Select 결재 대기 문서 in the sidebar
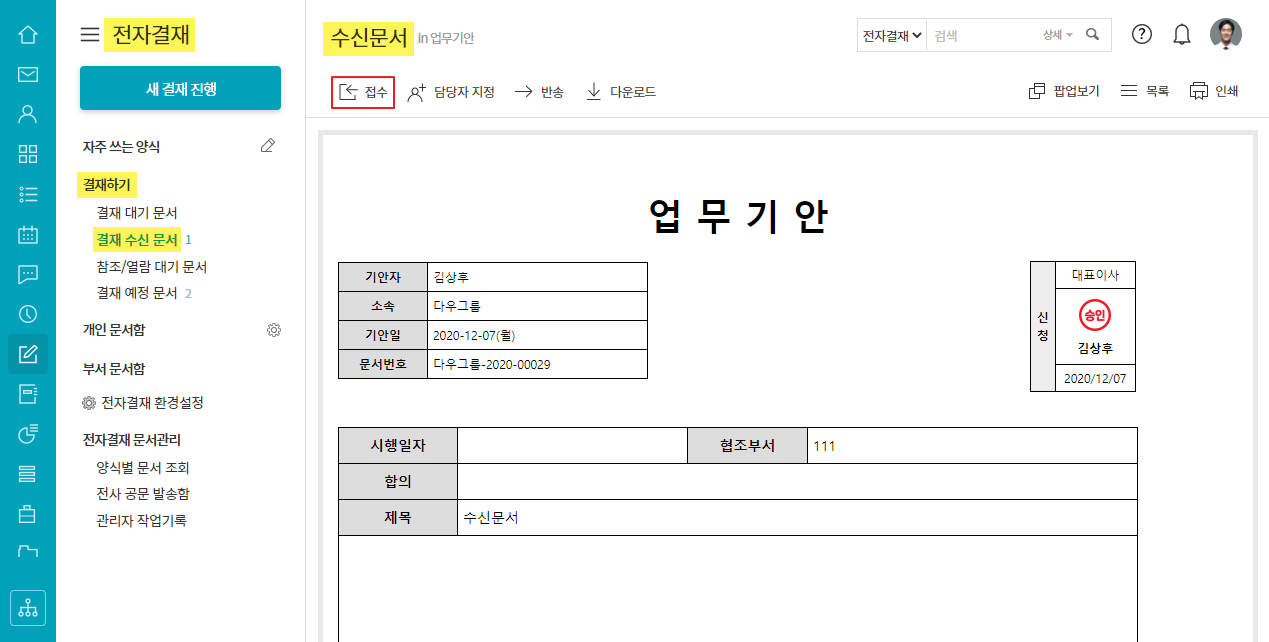This screenshot has height=642, width=1269. click(137, 213)
